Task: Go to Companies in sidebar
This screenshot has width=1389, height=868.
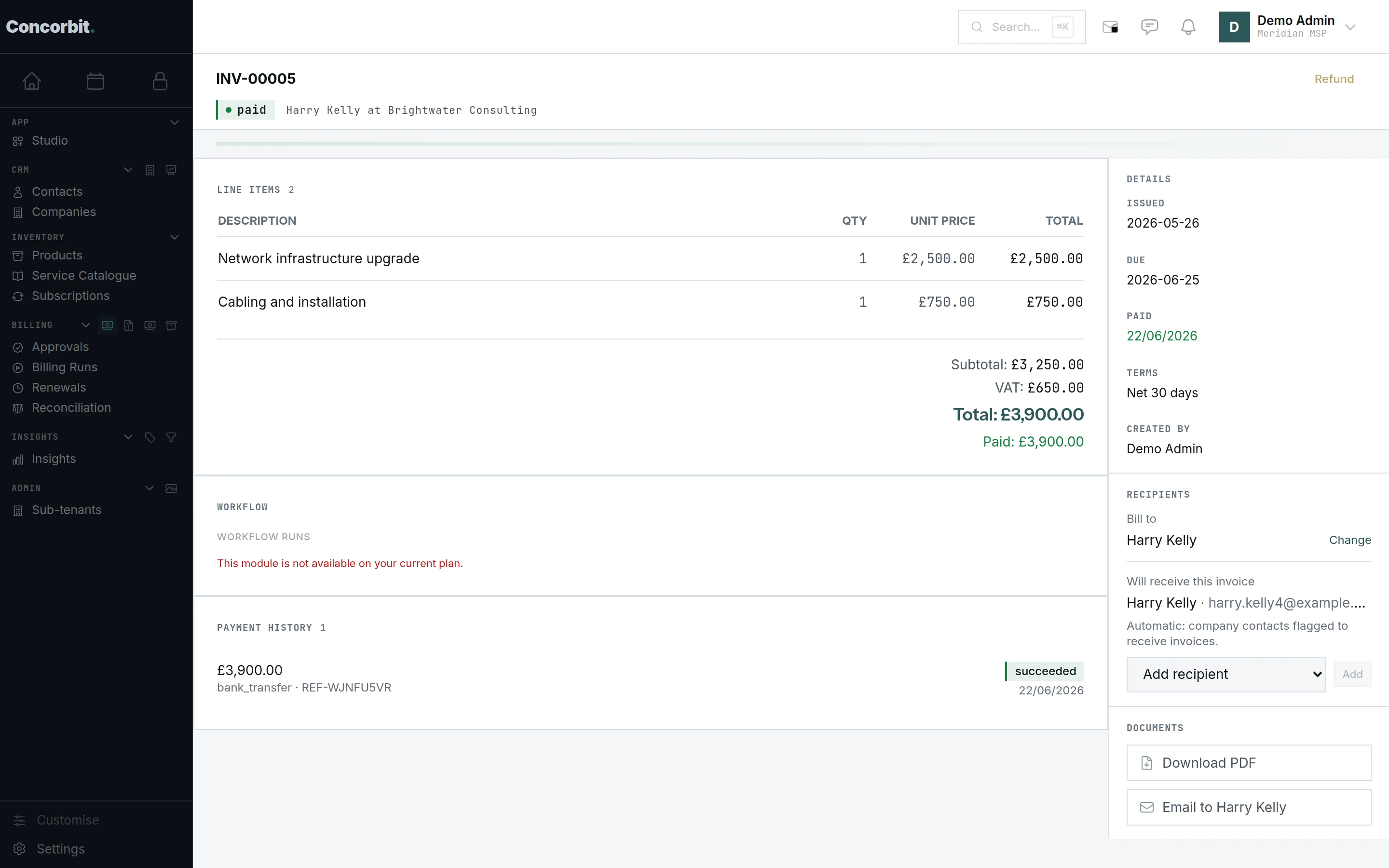Action: [64, 212]
